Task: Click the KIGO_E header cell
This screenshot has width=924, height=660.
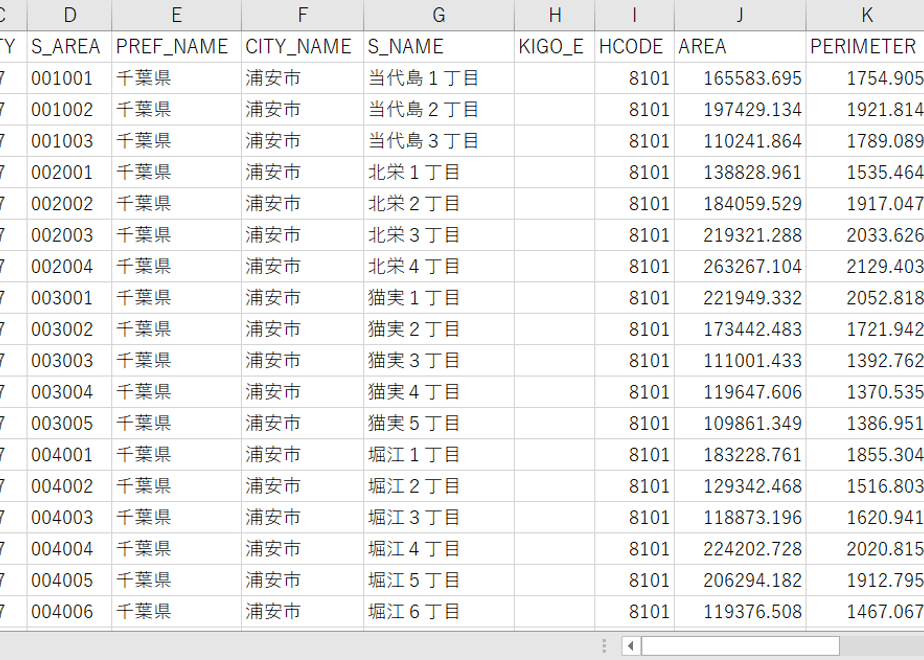Action: [x=555, y=47]
